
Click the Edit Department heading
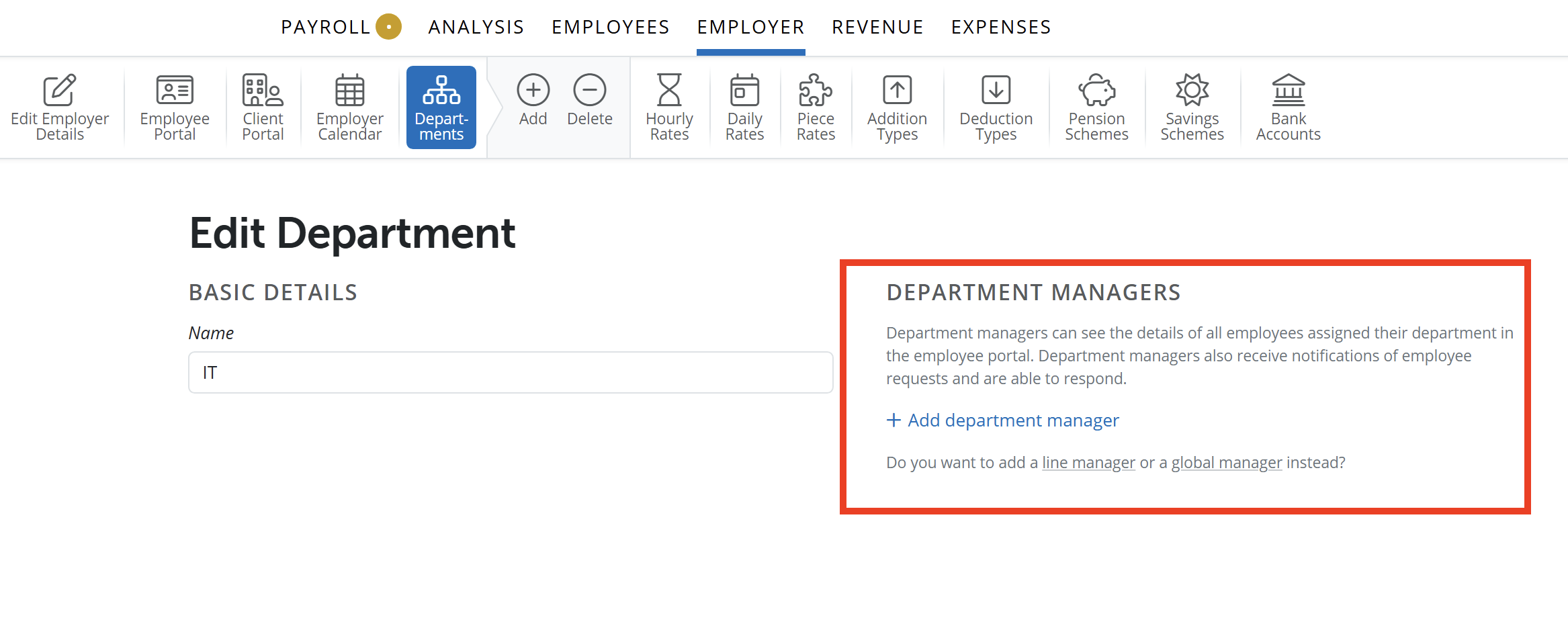352,233
